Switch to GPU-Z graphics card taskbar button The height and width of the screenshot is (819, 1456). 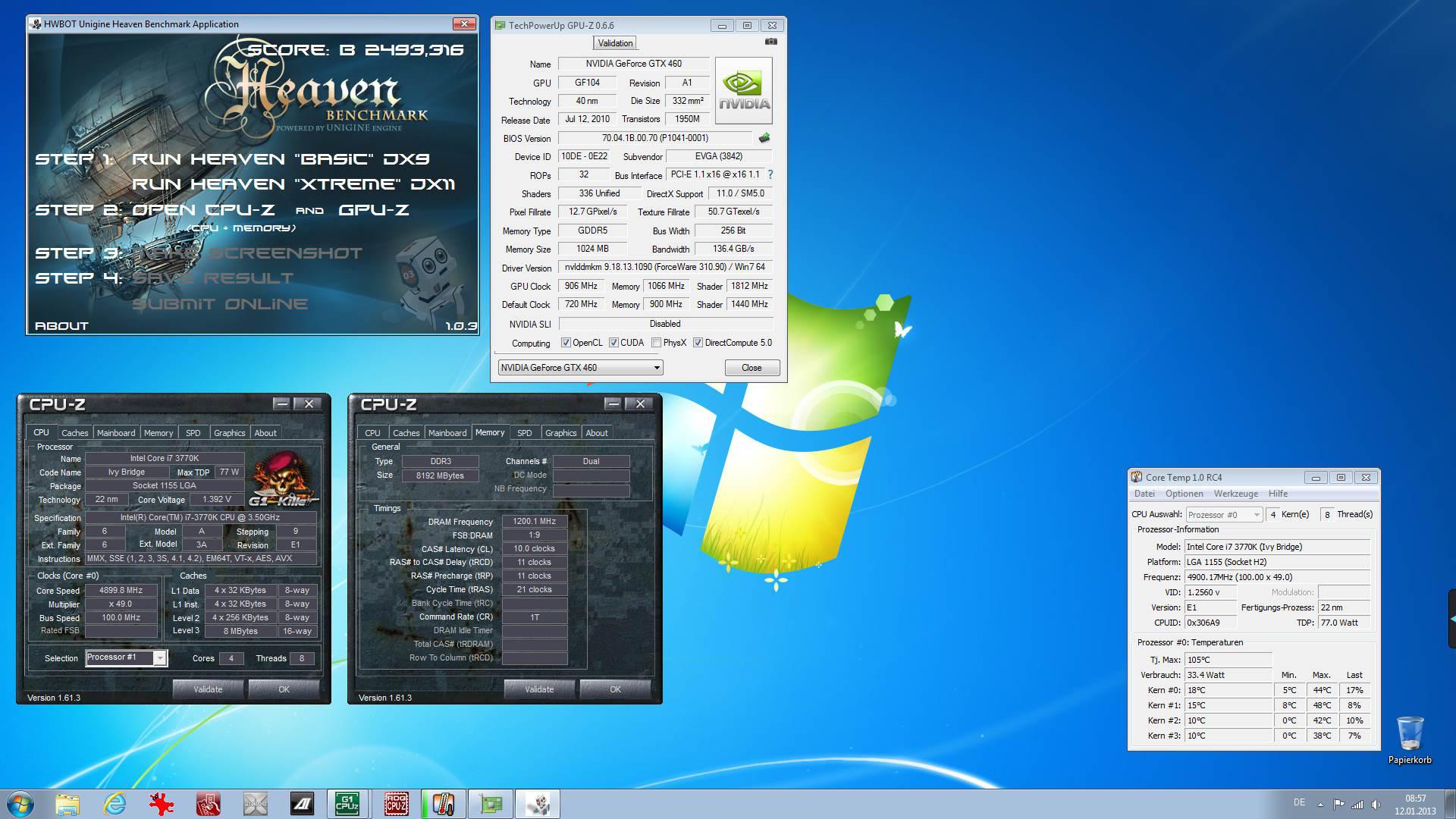[491, 804]
